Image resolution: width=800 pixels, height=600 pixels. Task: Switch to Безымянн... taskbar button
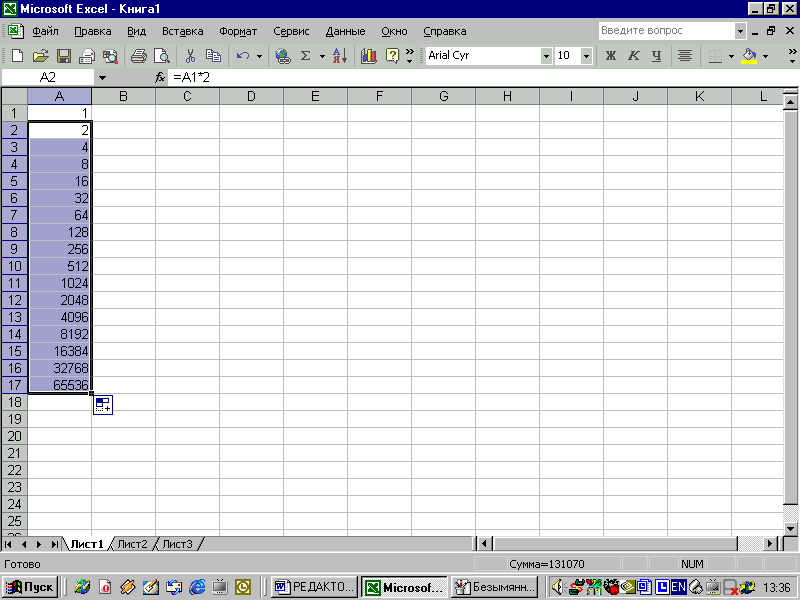coord(495,587)
